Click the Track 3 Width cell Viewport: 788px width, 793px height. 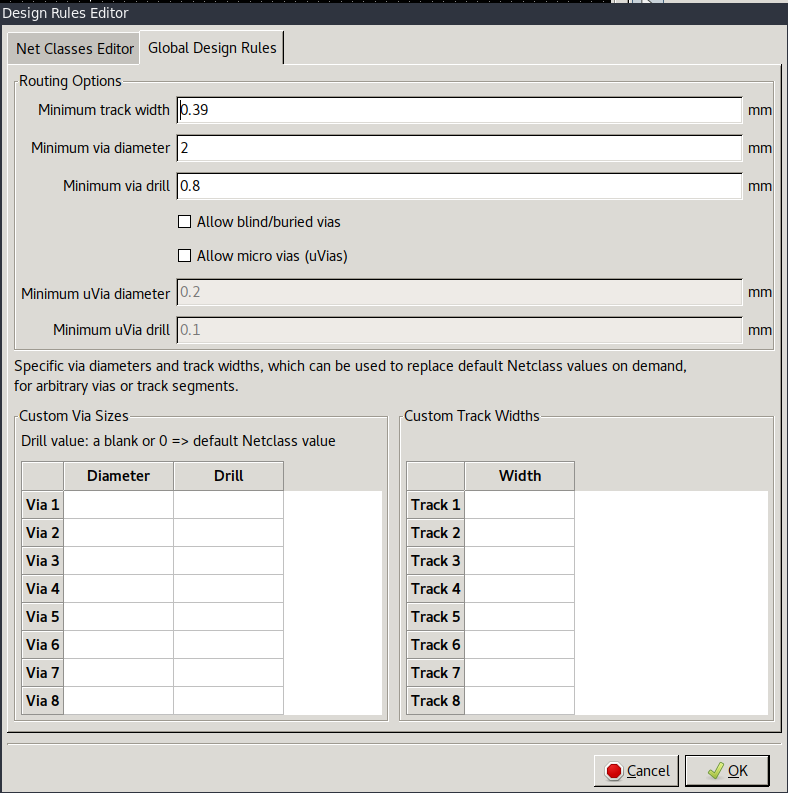[519, 560]
